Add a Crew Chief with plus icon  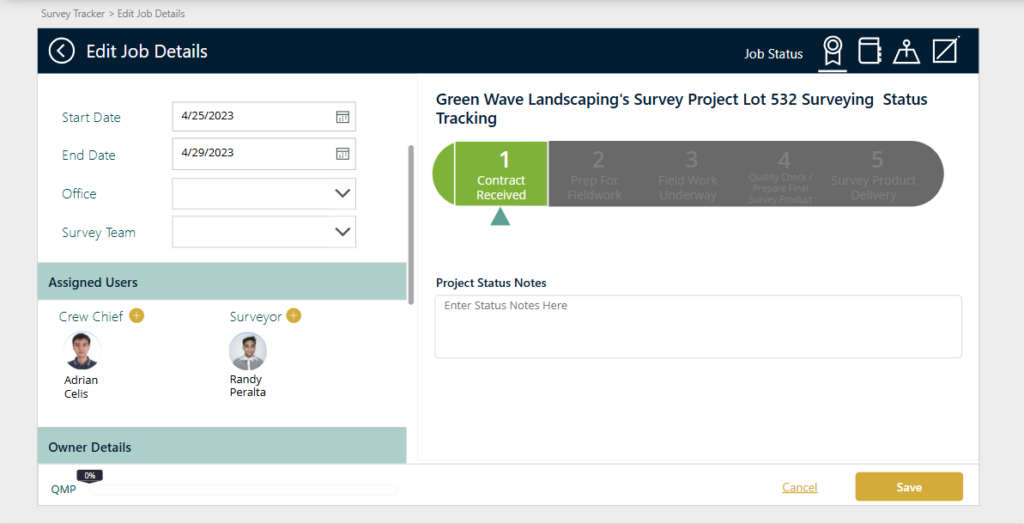click(x=136, y=316)
